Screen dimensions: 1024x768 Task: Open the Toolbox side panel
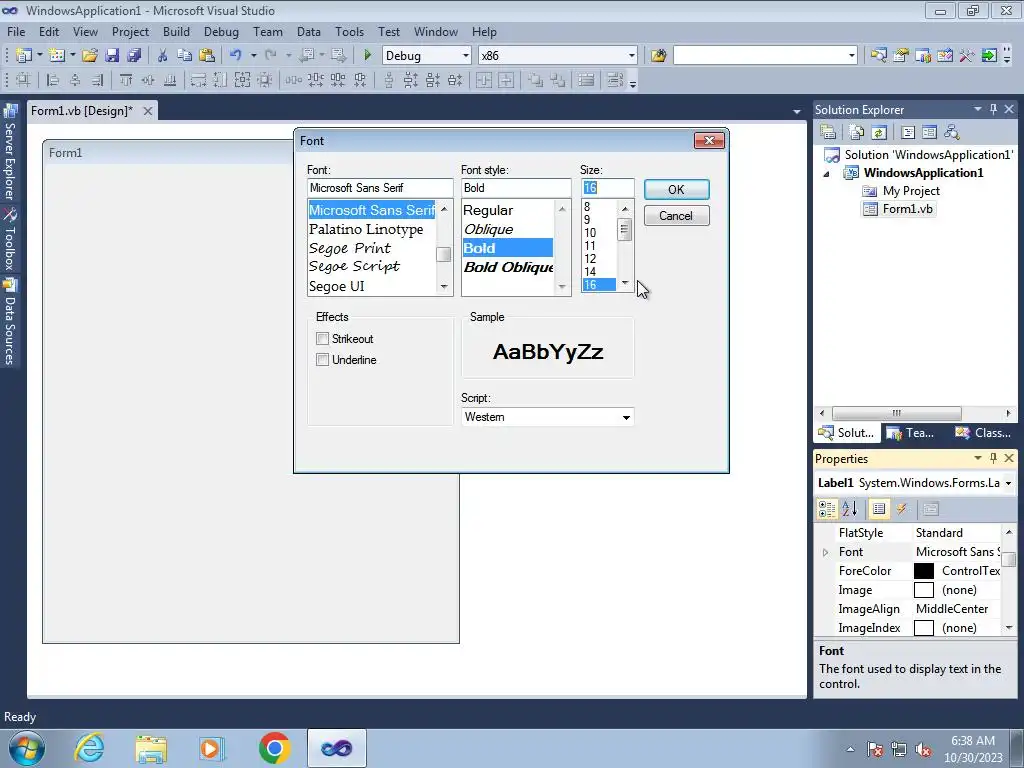[9, 240]
